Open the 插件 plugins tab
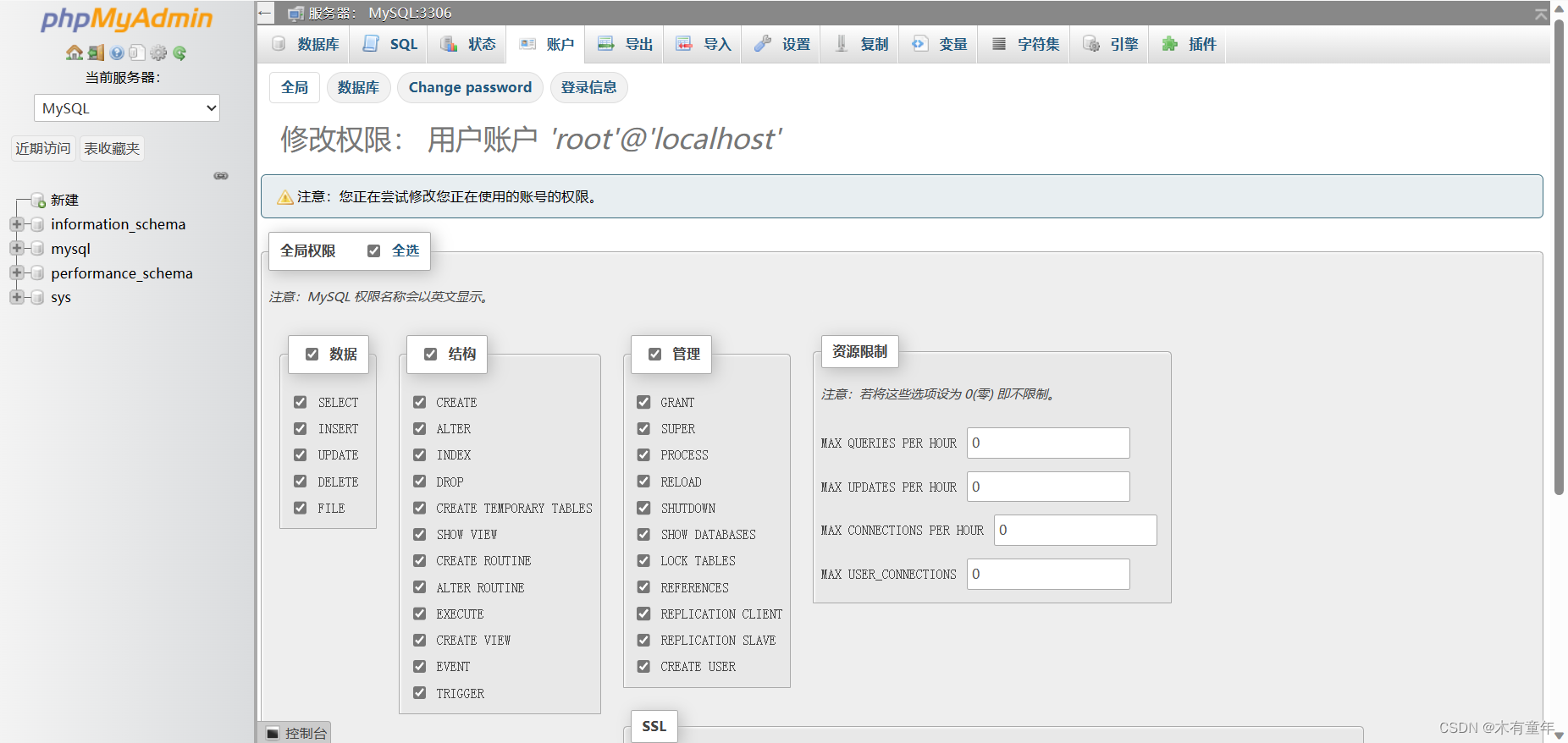Image resolution: width=1568 pixels, height=743 pixels. [x=1188, y=44]
